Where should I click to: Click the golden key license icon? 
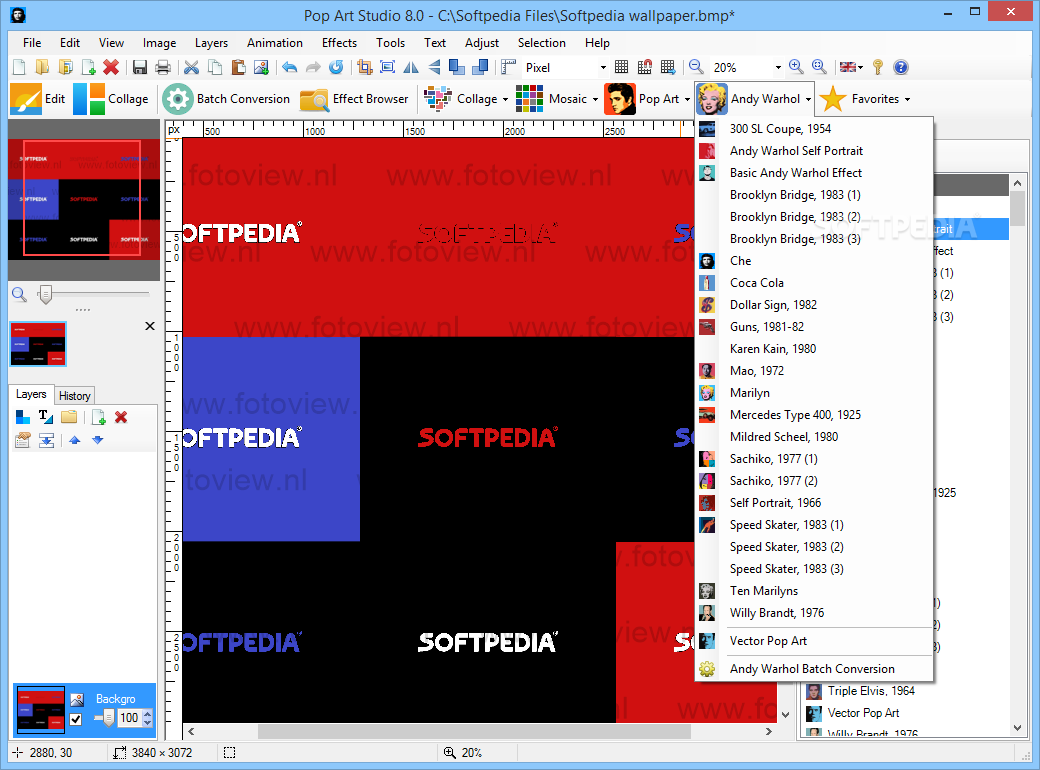click(878, 67)
